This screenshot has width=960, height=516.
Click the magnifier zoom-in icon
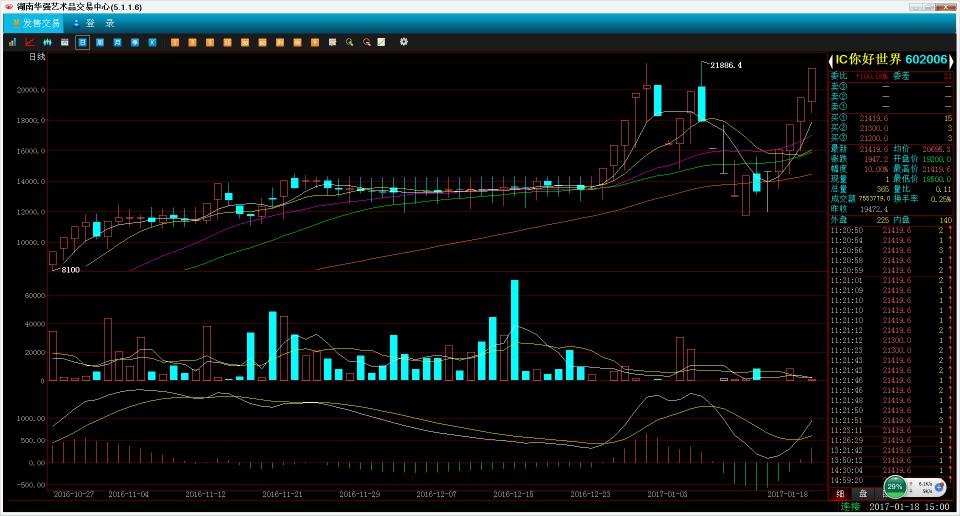(350, 42)
